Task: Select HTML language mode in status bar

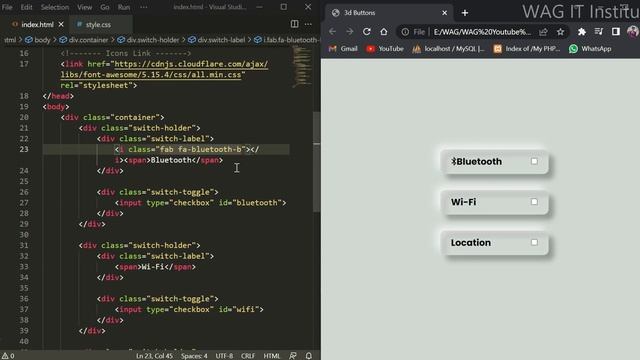Action: click(272, 356)
